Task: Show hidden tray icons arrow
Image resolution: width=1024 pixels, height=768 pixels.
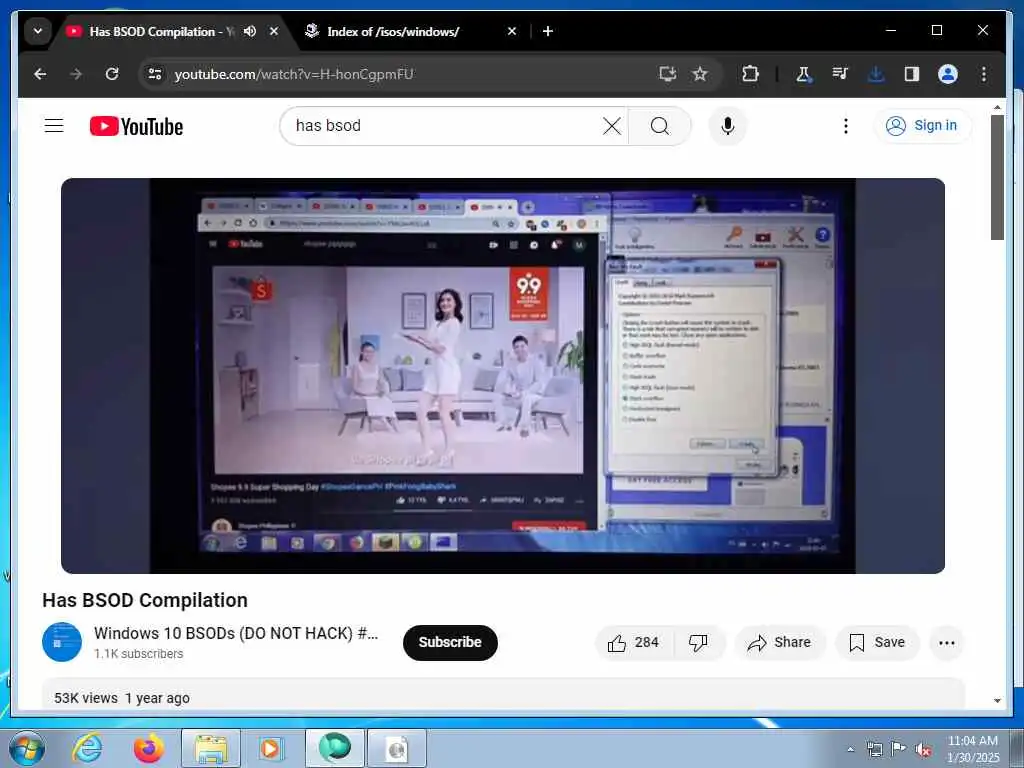Action: click(850, 749)
